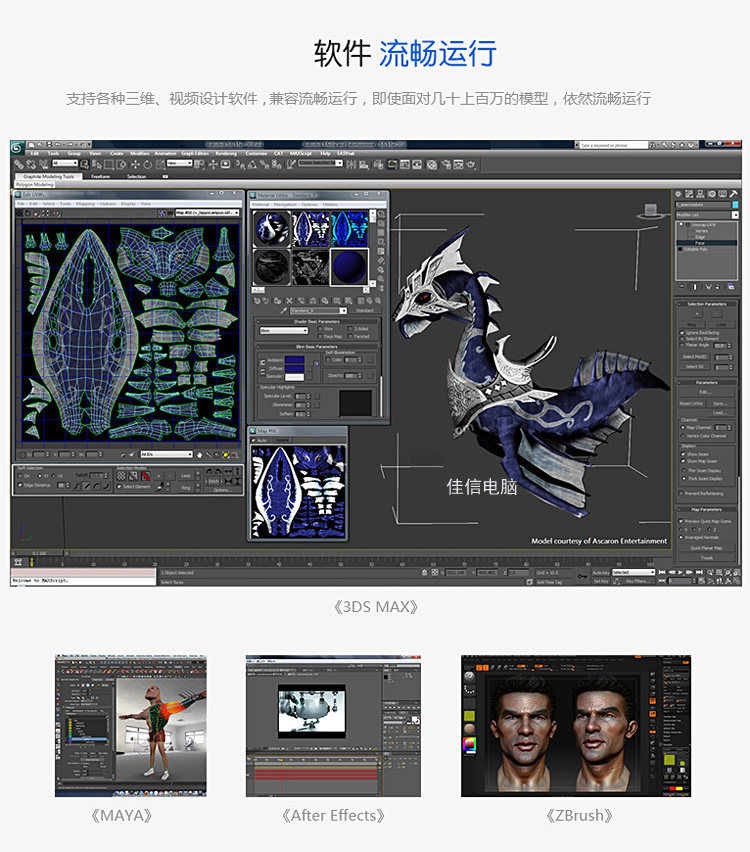Open the 3ds Max application button menu

click(16, 147)
